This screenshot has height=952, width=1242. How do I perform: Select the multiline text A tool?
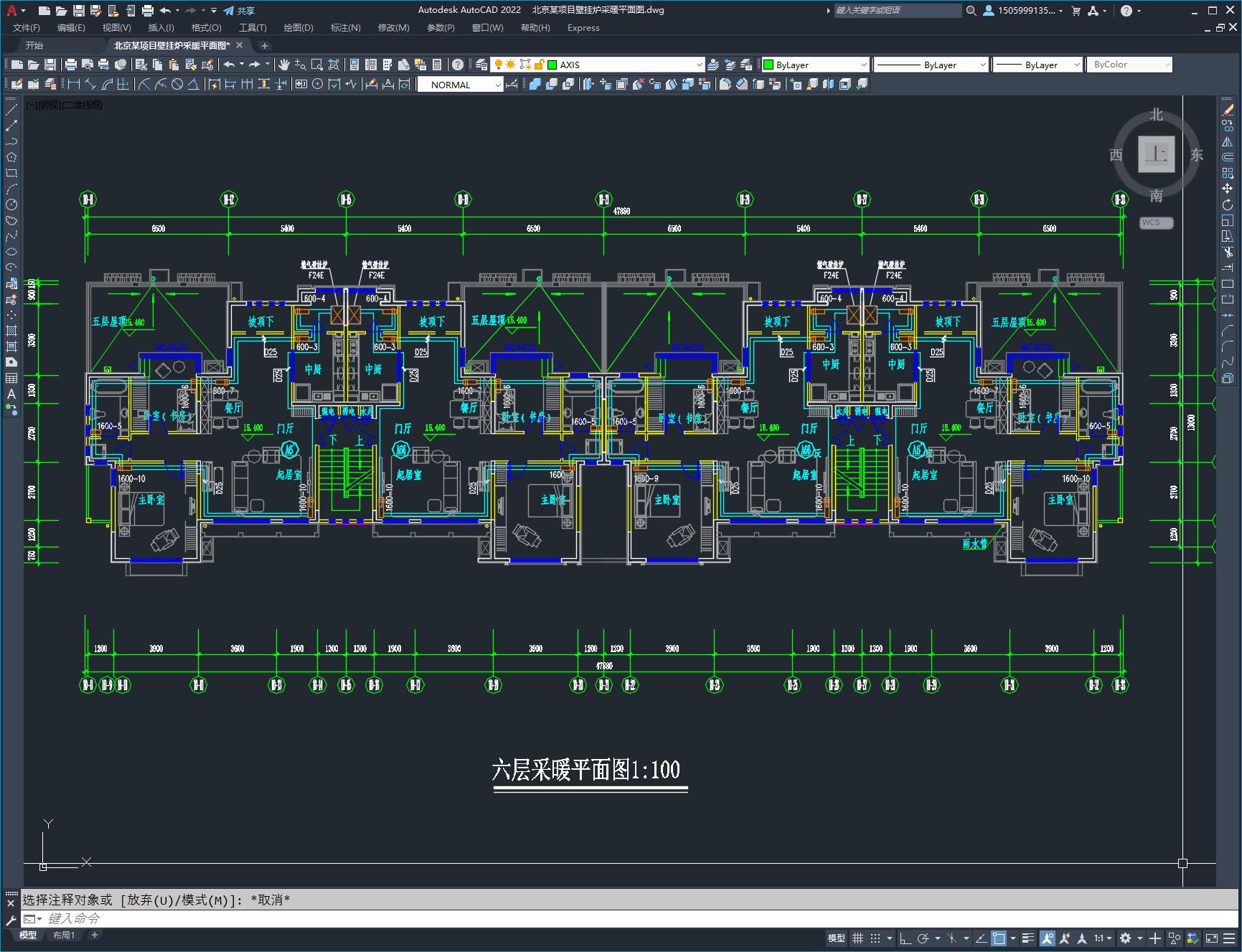(11, 394)
